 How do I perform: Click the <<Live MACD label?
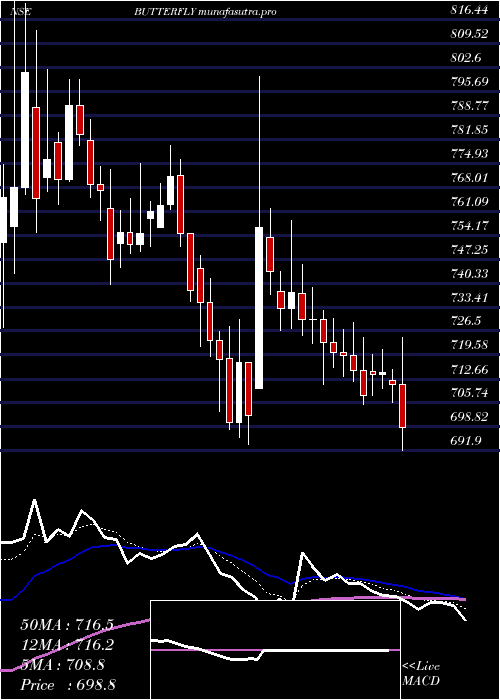[421, 674]
